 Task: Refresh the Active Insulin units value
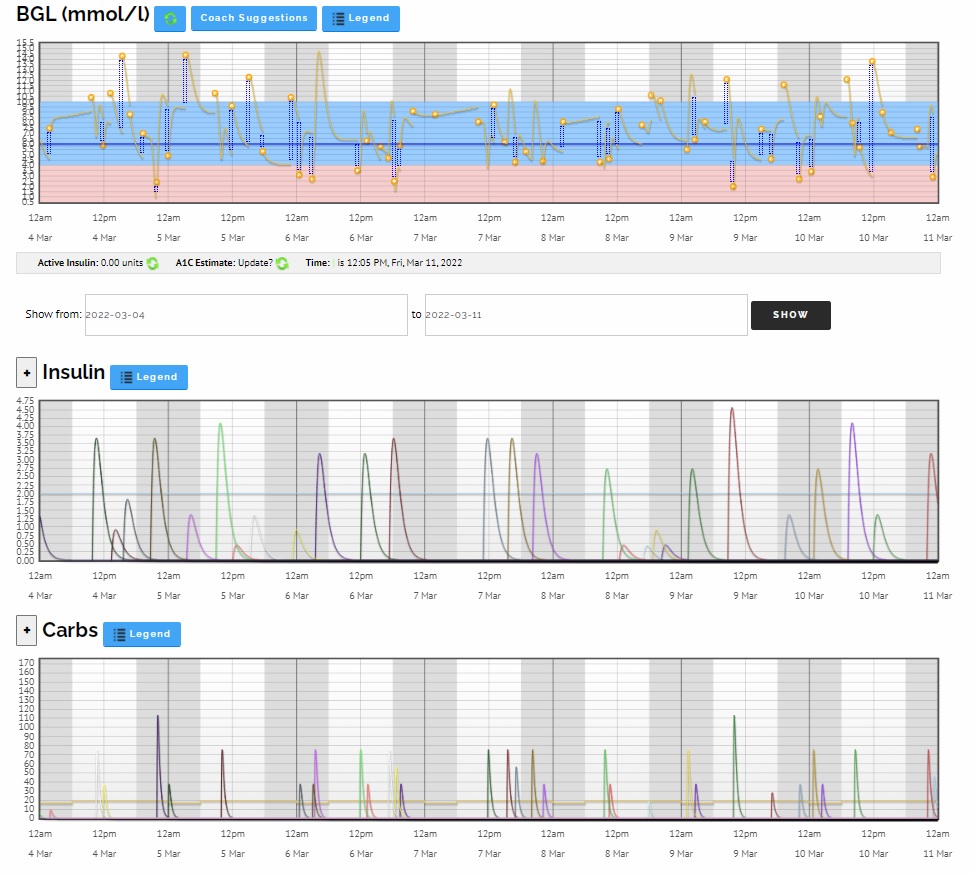153,263
